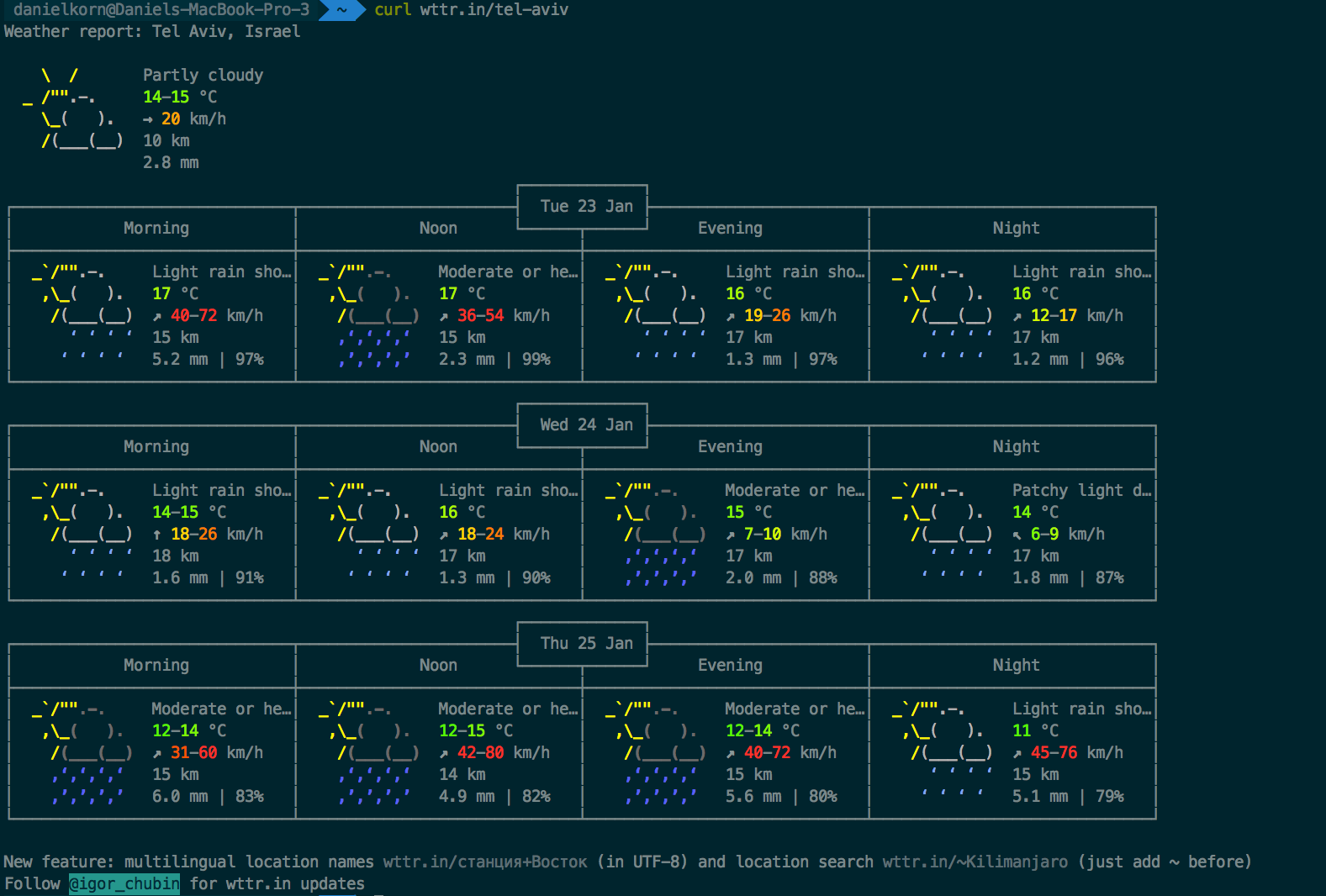1326x896 pixels.
Task: Click Thu Night rain cloud ASCII icon
Action: (x=943, y=751)
